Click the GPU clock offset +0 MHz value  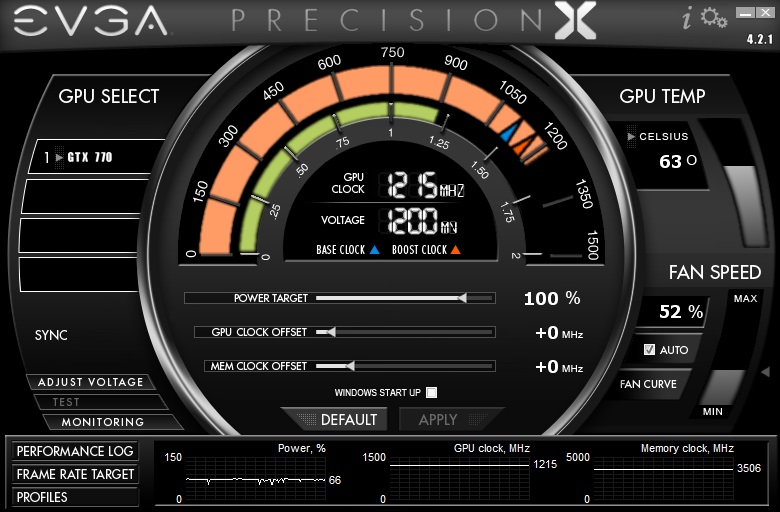tap(559, 333)
